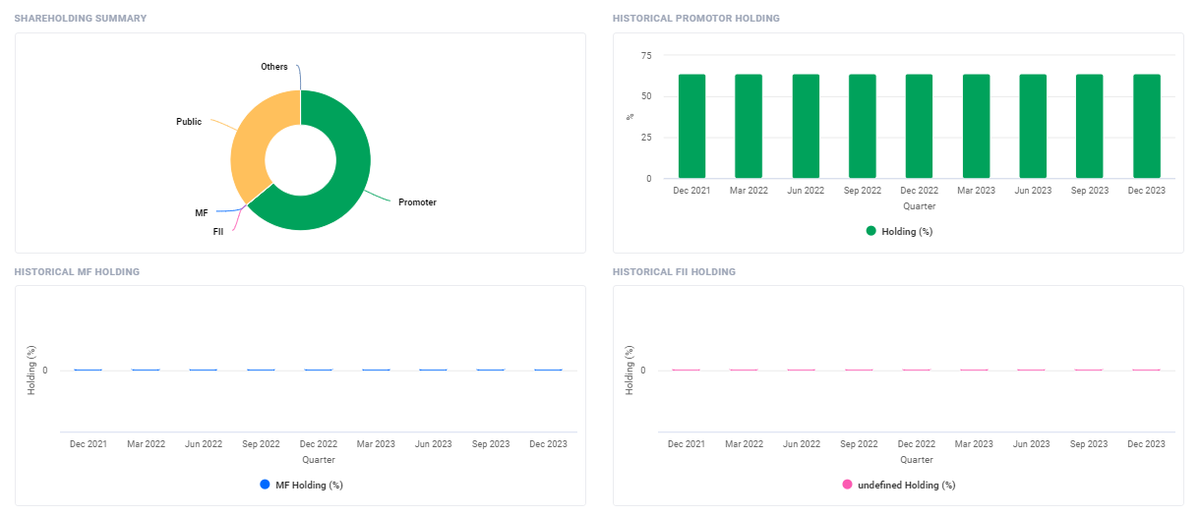Click the Jun 2022 label in the MF chart
Screen dimensions: 1200x516
coord(204,444)
